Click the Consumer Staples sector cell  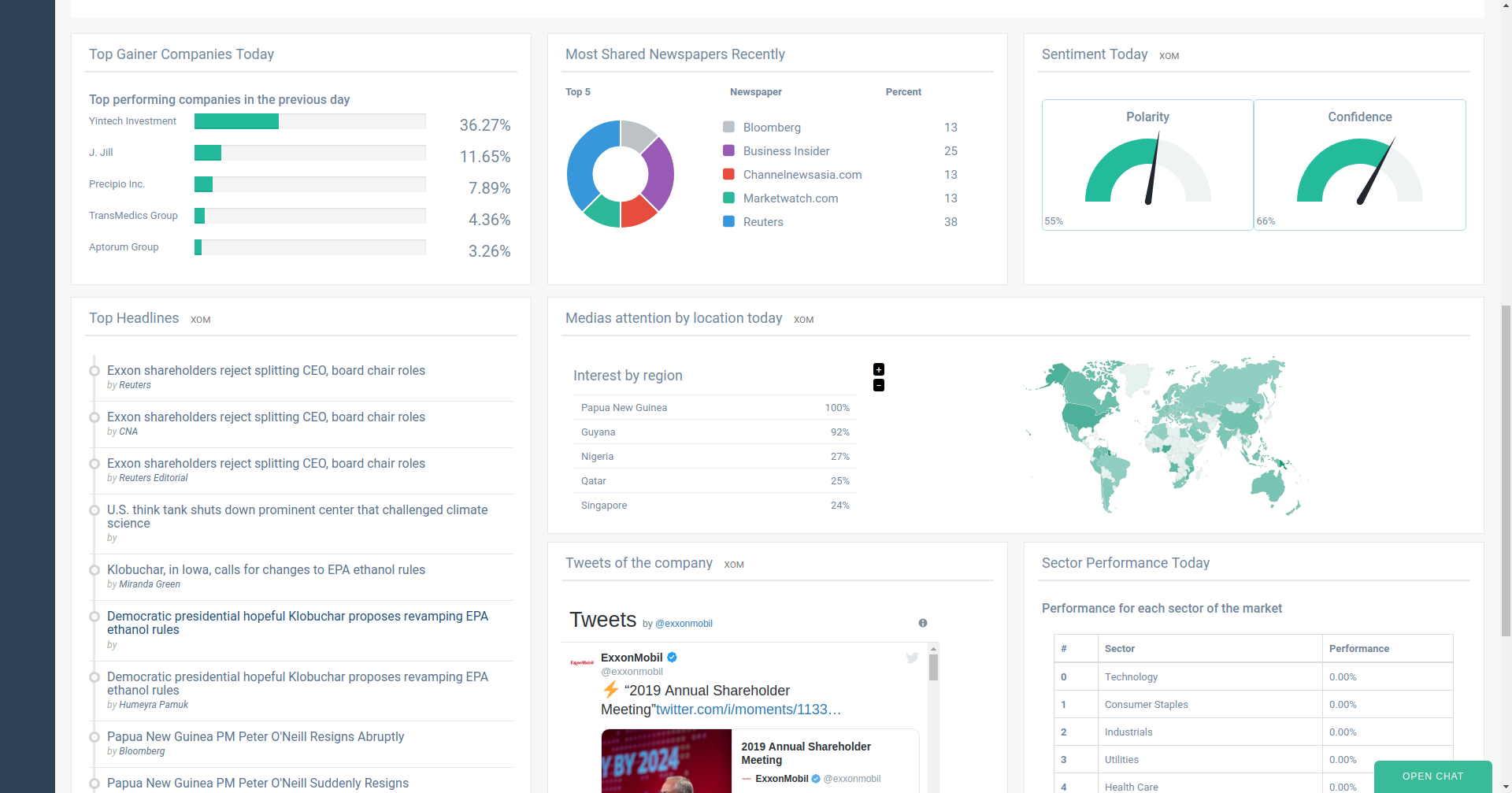pyautogui.click(x=1210, y=705)
